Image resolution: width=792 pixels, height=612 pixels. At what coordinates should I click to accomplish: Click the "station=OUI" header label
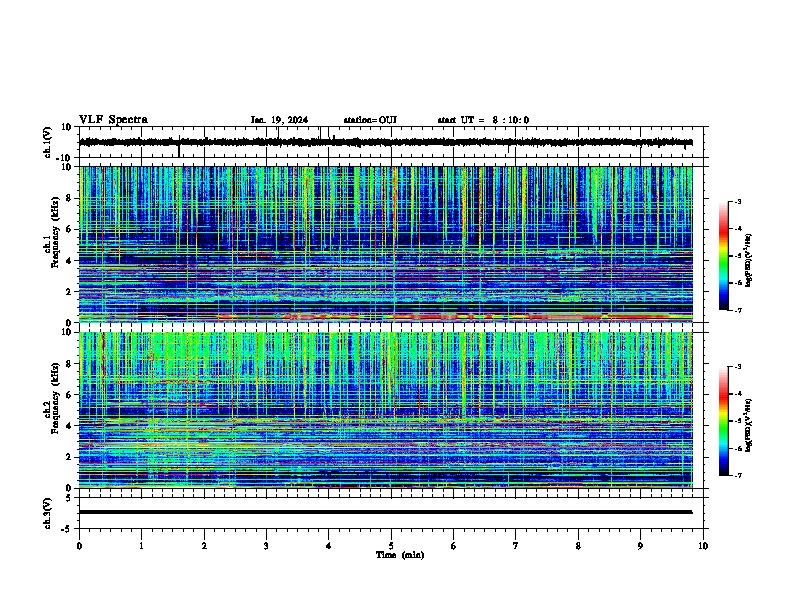(370, 120)
